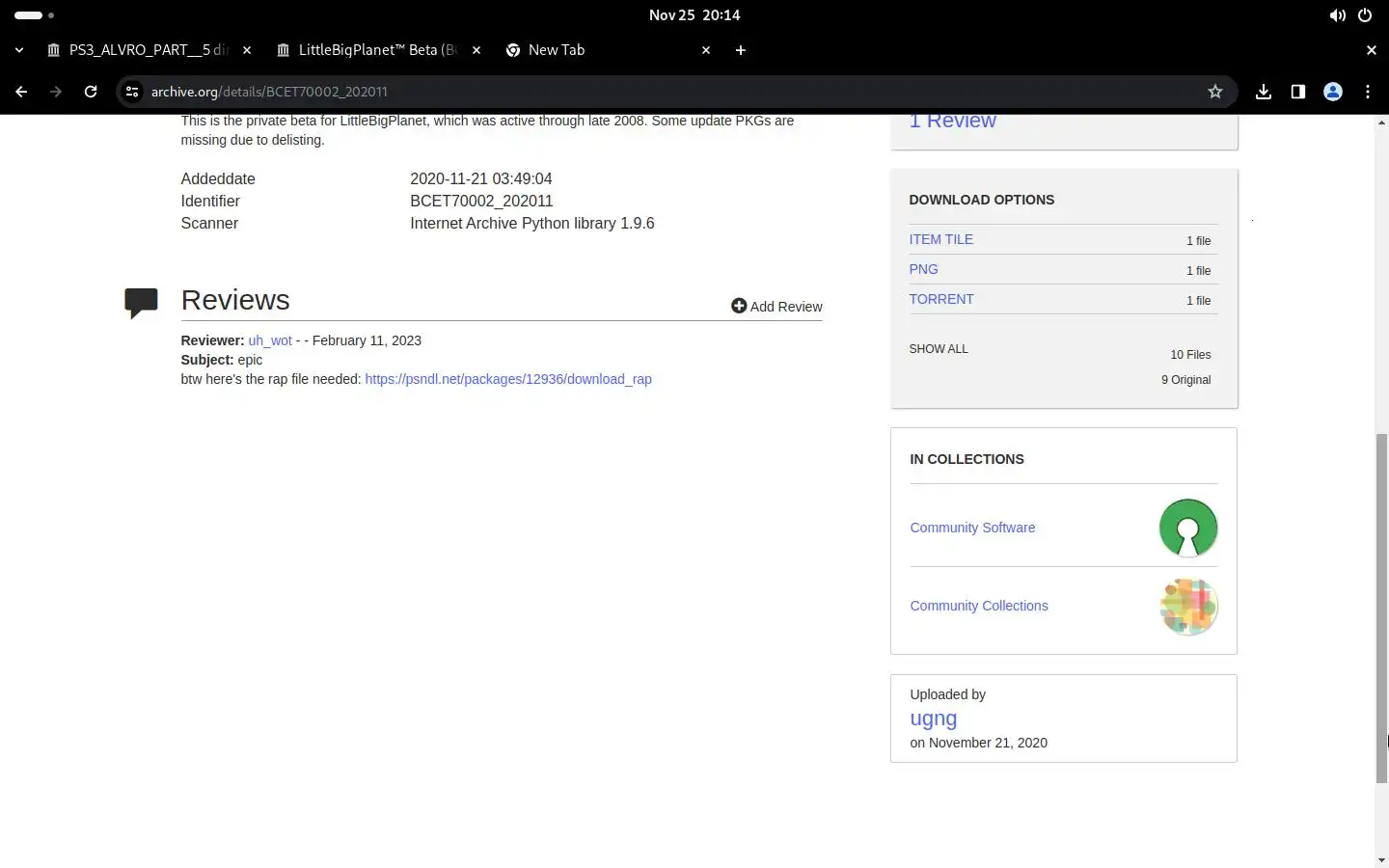Go back to the previous page
This screenshot has height=868, width=1389.
coord(21,92)
